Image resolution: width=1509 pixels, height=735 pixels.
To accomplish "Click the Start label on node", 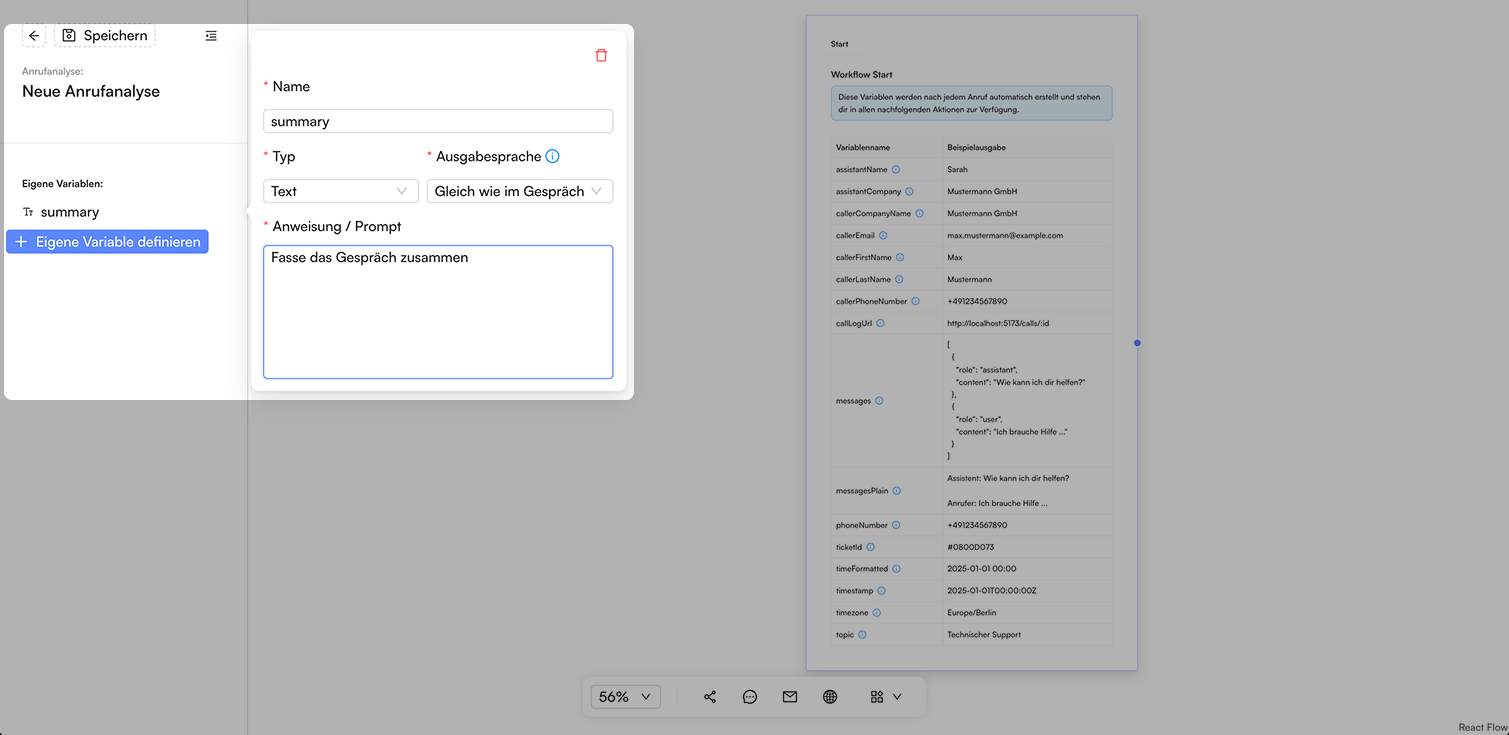I will (840, 44).
